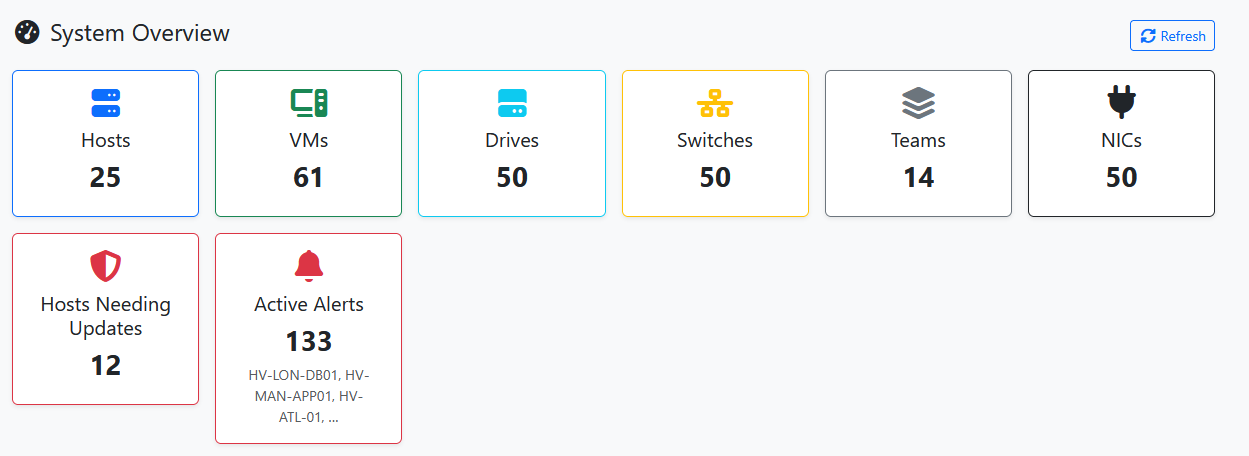Open the Hosts Needing Updates label
The width and height of the screenshot is (1249, 456).
105,316
